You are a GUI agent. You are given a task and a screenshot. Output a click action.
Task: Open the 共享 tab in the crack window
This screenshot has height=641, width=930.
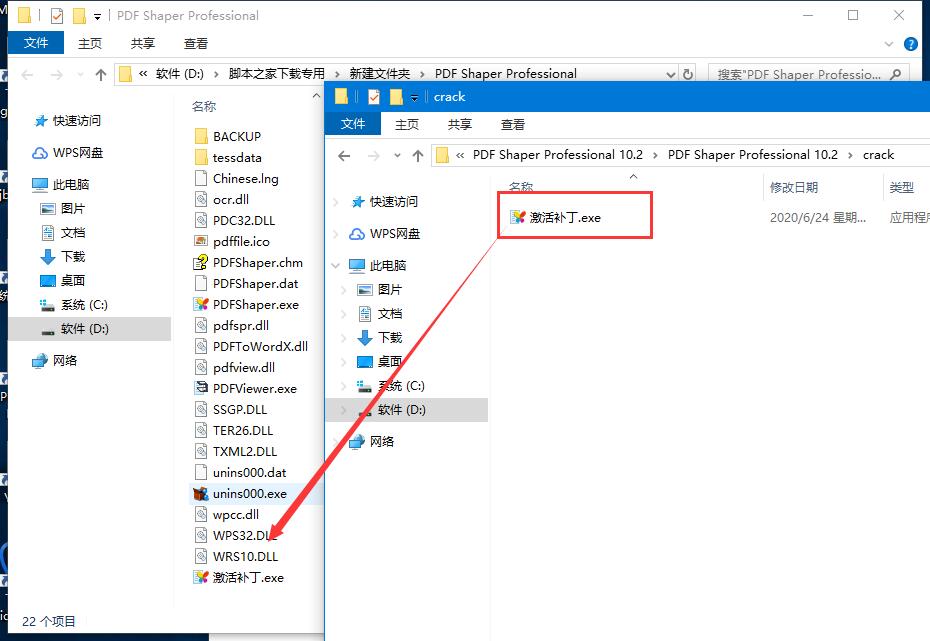460,125
